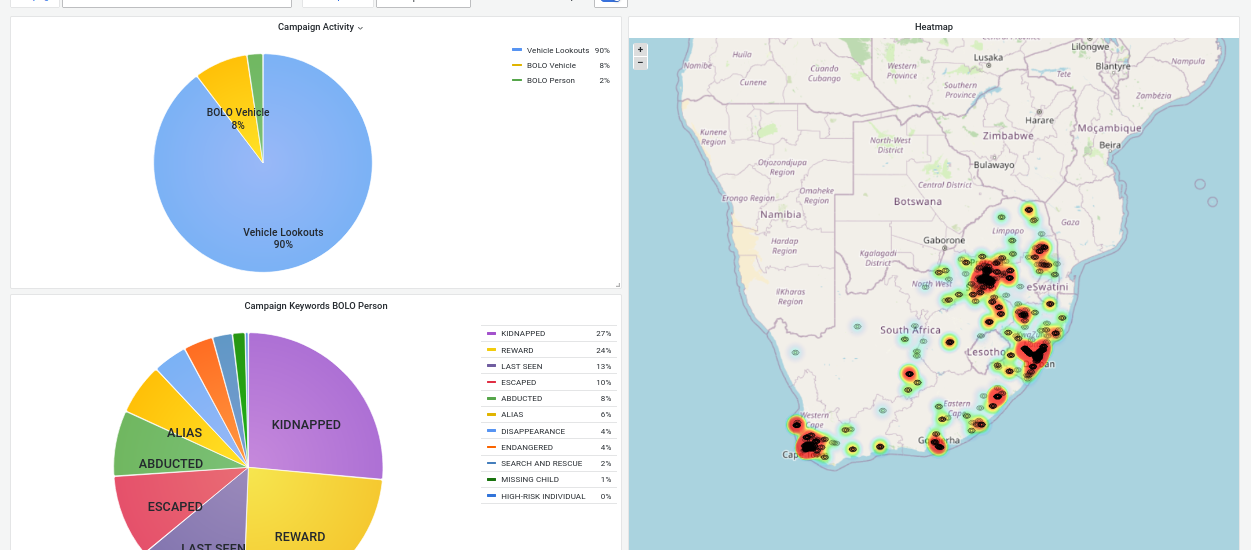This screenshot has height=550, width=1251.
Task: Click the Hardap Region label on the map
Action: point(784,246)
